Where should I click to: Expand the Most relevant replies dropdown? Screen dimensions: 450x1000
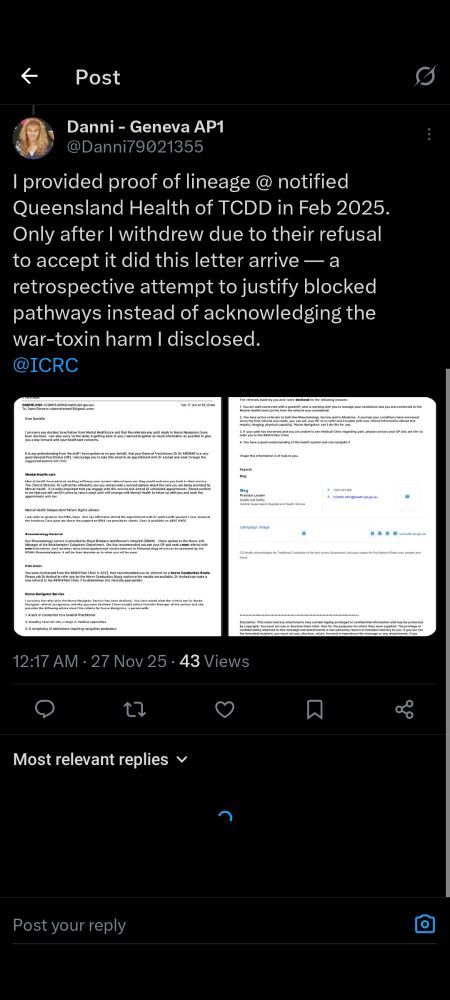click(101, 760)
